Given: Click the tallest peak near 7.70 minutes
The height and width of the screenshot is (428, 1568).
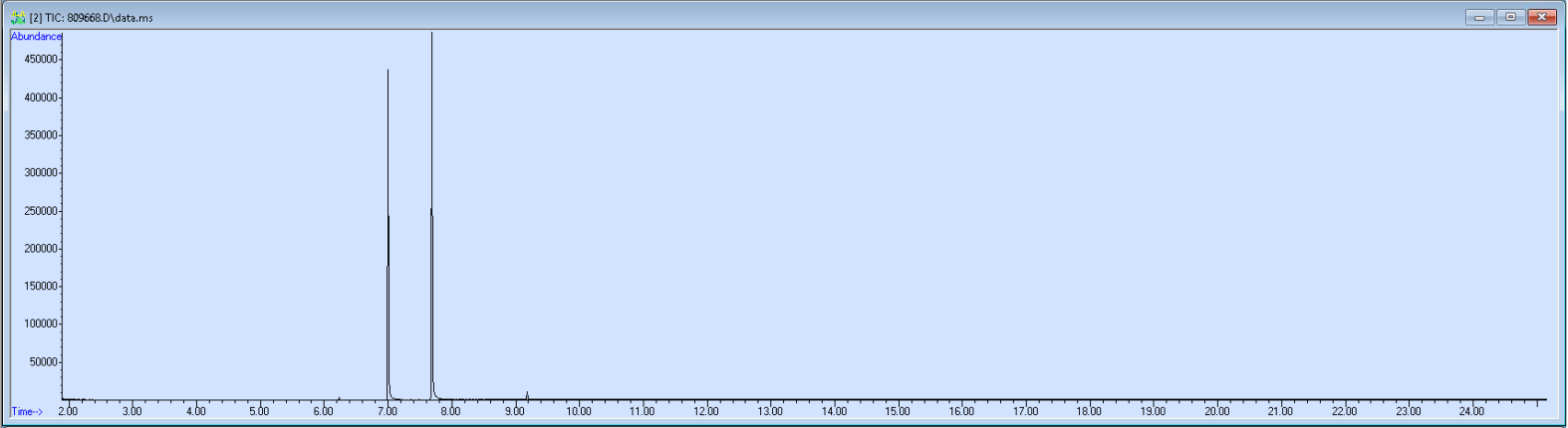Looking at the screenshot, I should click(431, 214).
